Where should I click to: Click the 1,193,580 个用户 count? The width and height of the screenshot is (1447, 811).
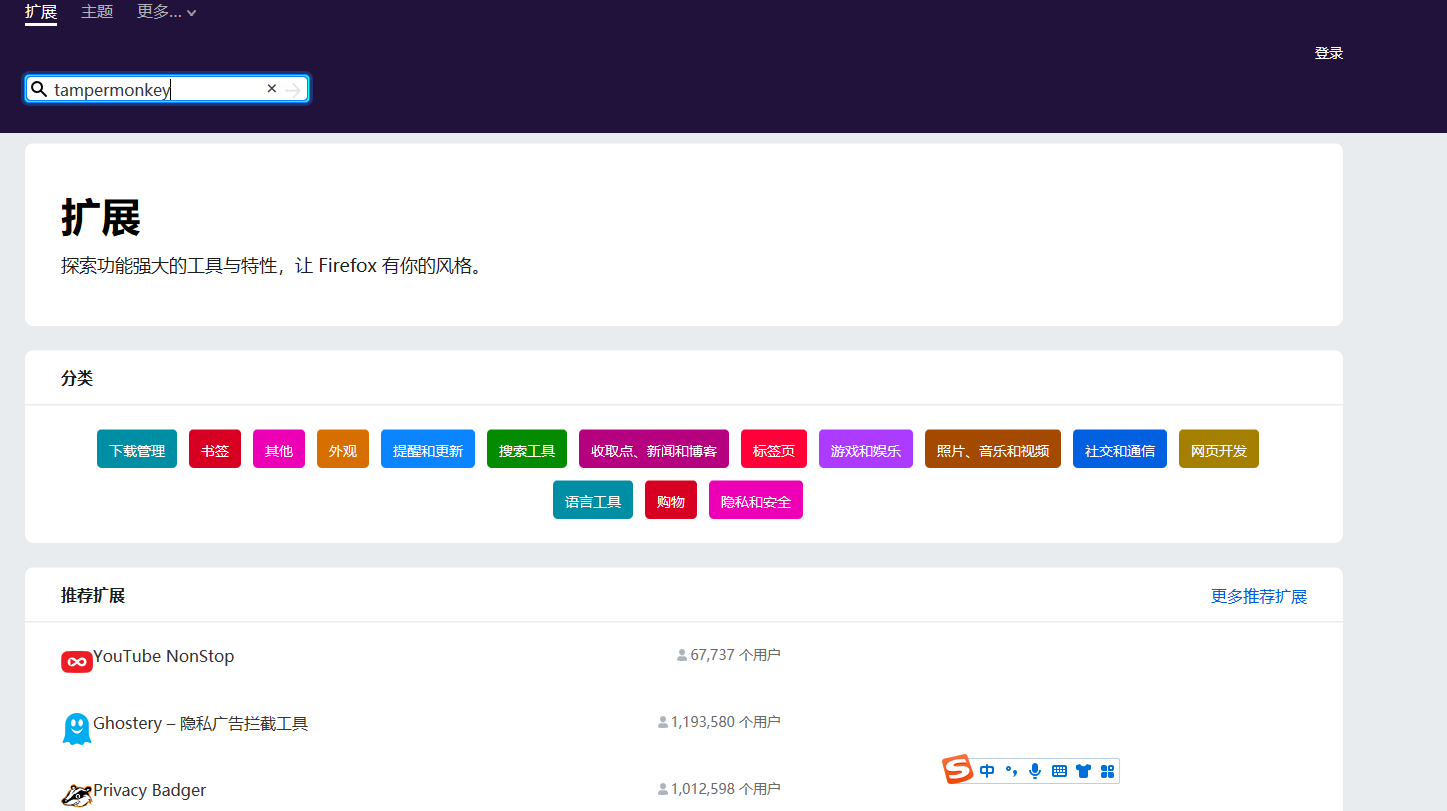coord(719,722)
